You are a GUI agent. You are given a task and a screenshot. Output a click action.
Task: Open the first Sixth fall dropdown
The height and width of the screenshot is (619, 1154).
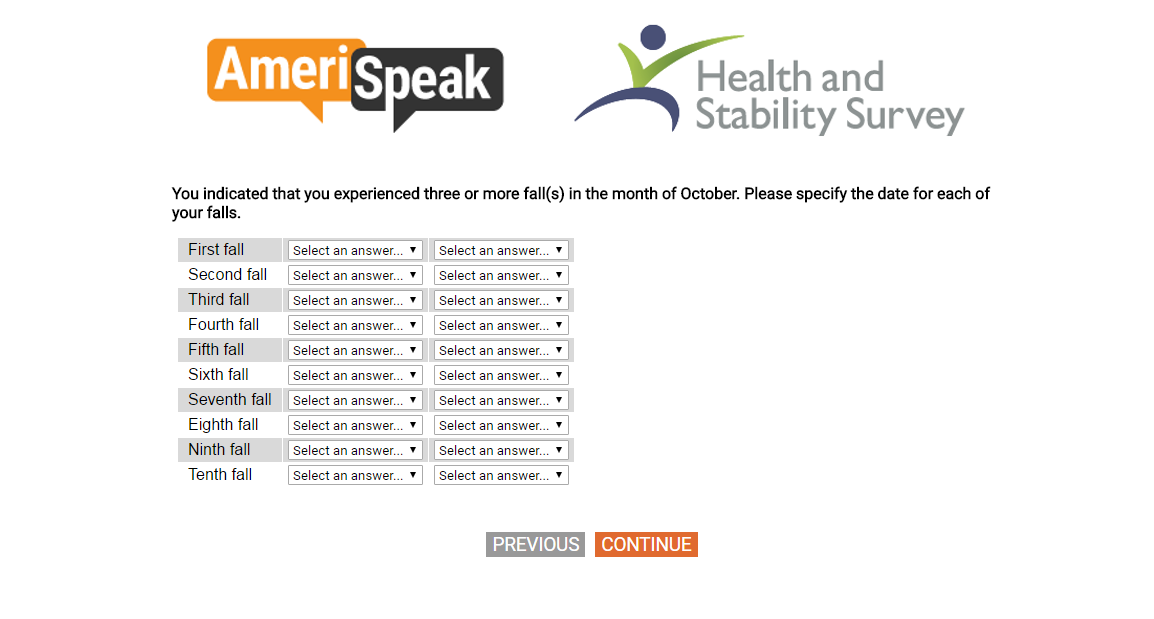[355, 375]
